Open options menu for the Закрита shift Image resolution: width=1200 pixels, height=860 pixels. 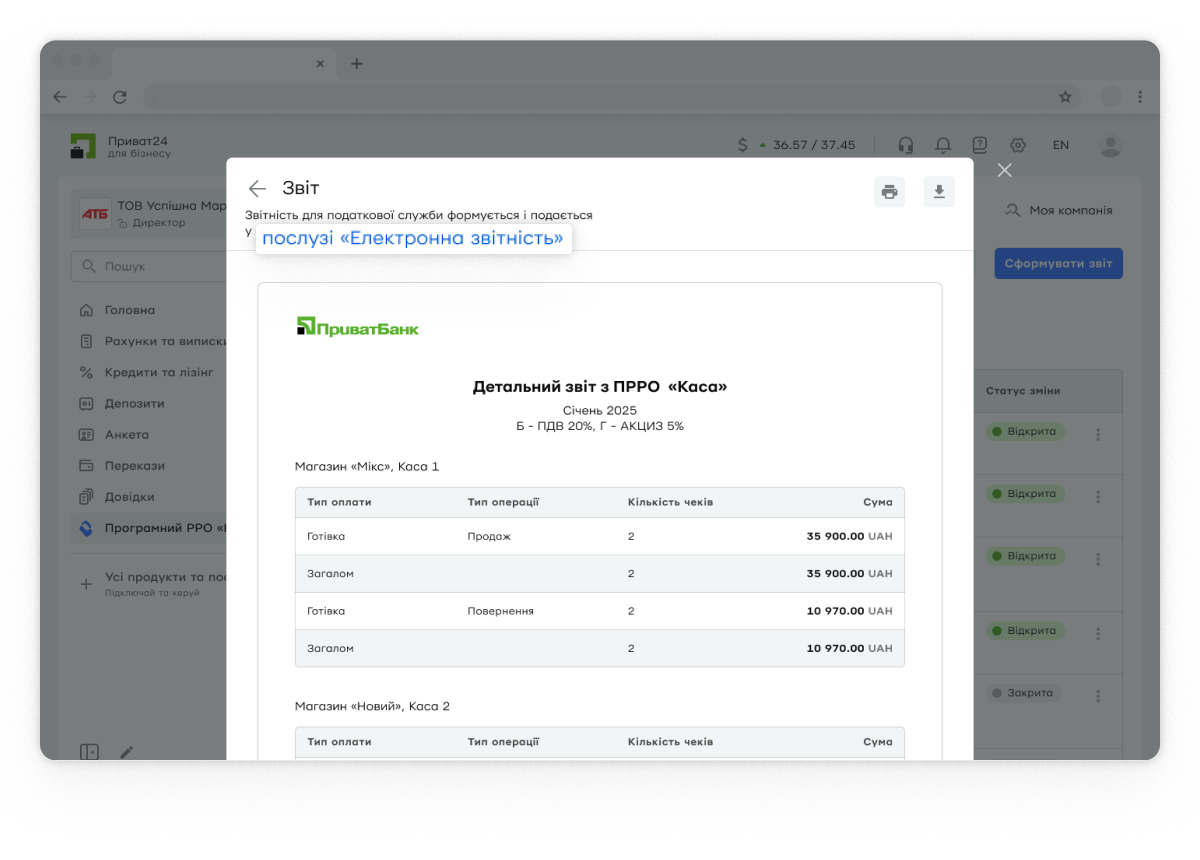point(1098,696)
